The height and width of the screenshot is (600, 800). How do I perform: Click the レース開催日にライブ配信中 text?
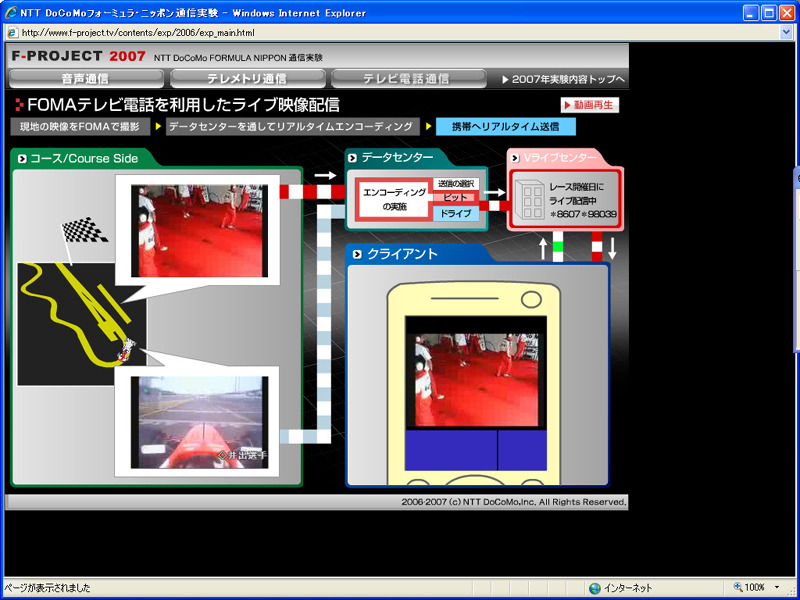point(577,194)
